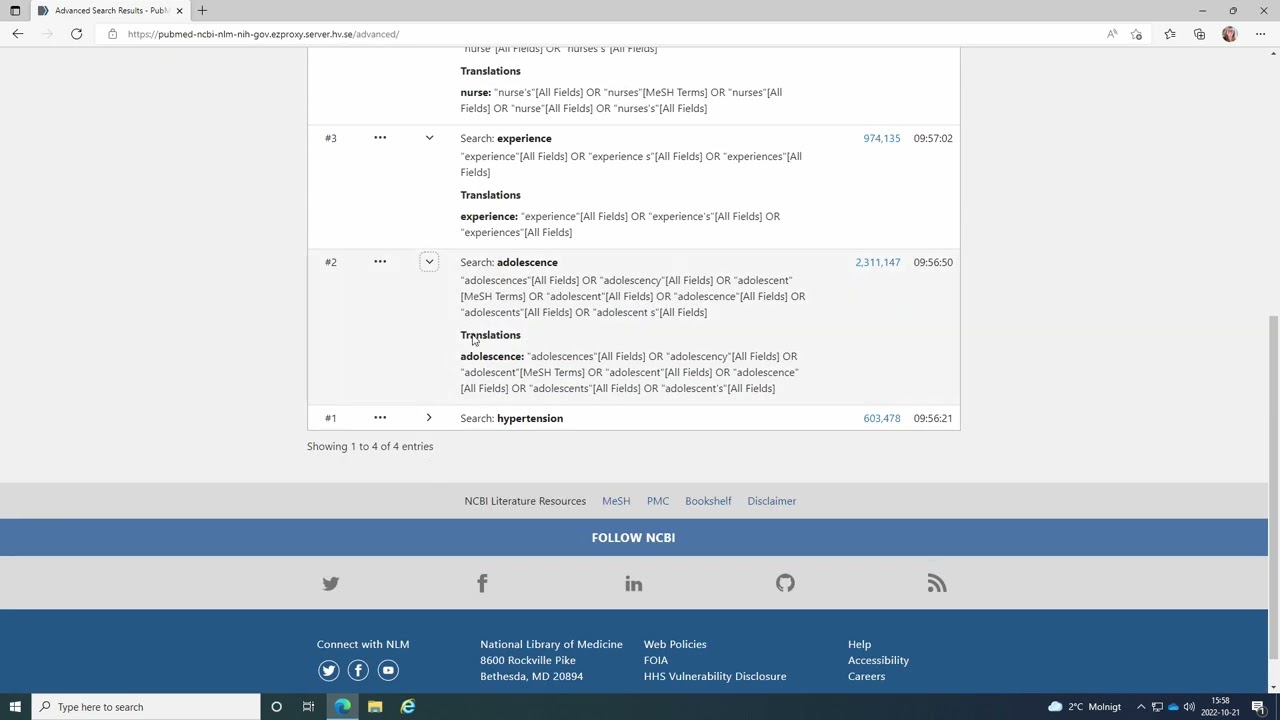The height and width of the screenshot is (720, 1280).
Task: Open actions menu for search #2
Action: 380,262
